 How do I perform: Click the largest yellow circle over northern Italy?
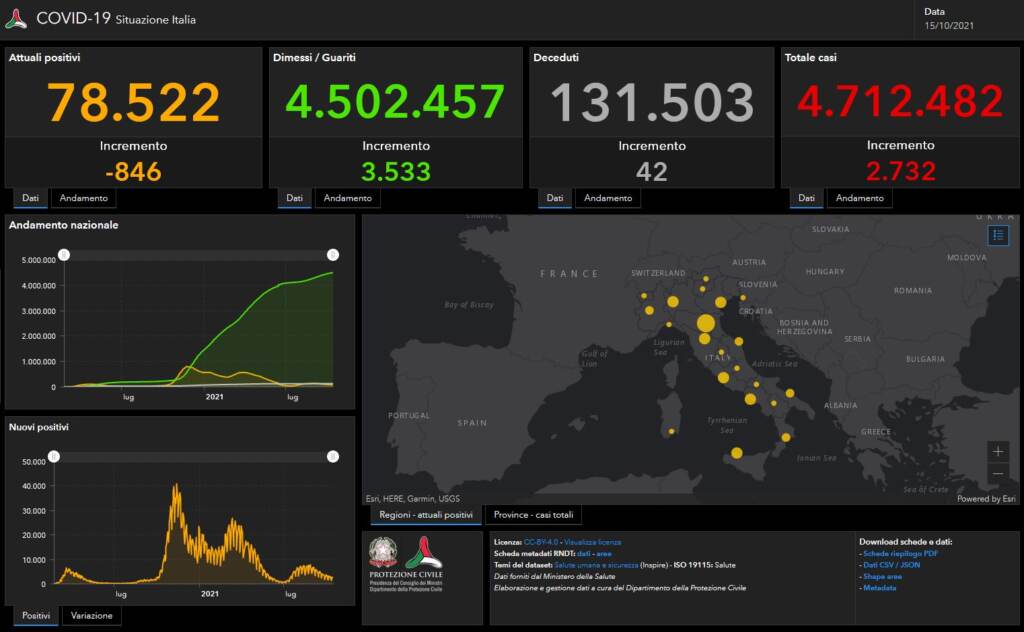706,323
